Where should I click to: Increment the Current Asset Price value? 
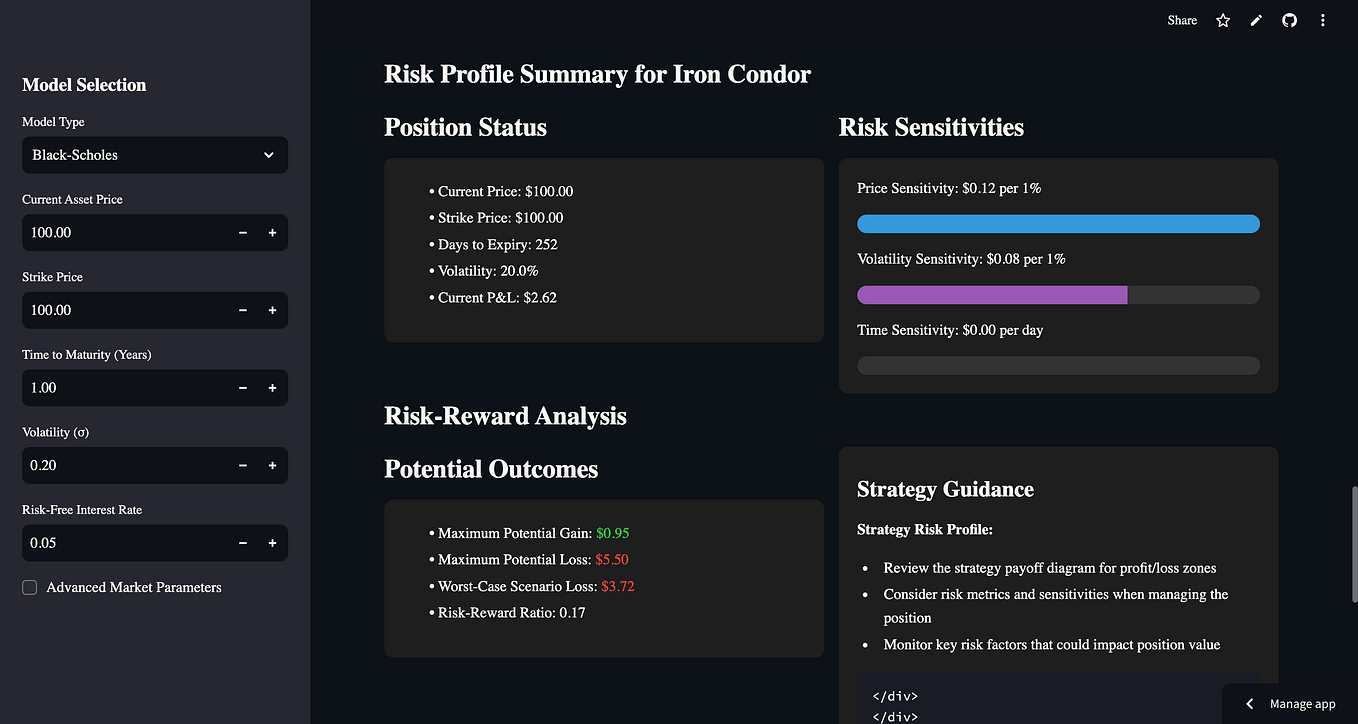(x=271, y=232)
